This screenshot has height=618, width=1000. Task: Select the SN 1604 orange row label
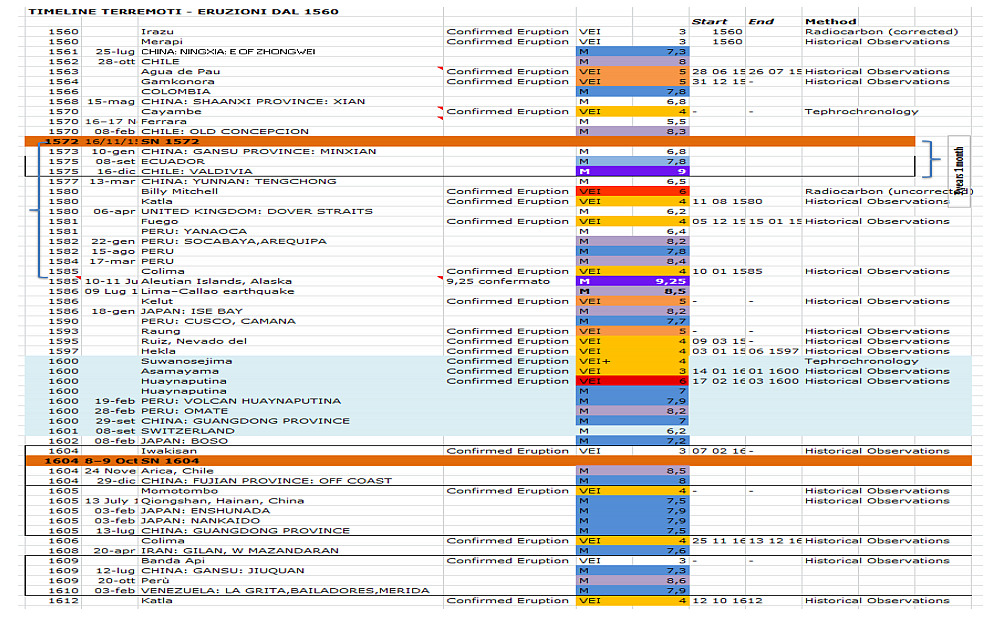coord(170,461)
